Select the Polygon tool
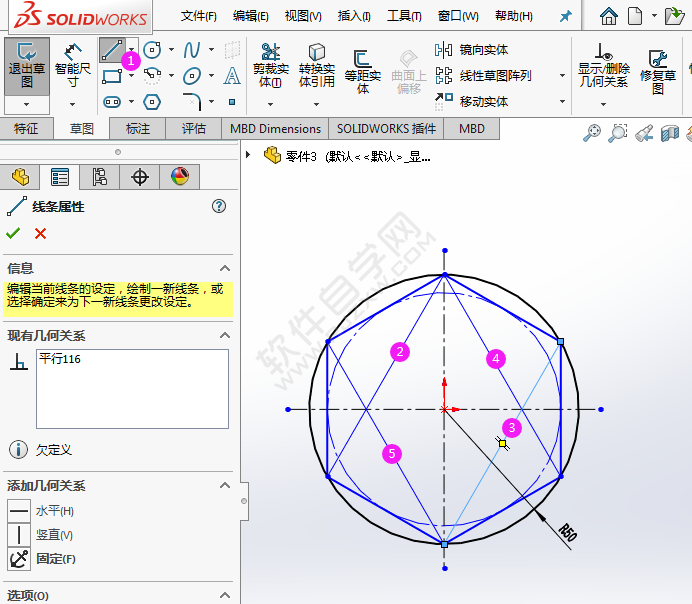This screenshot has width=692, height=604. [x=152, y=102]
